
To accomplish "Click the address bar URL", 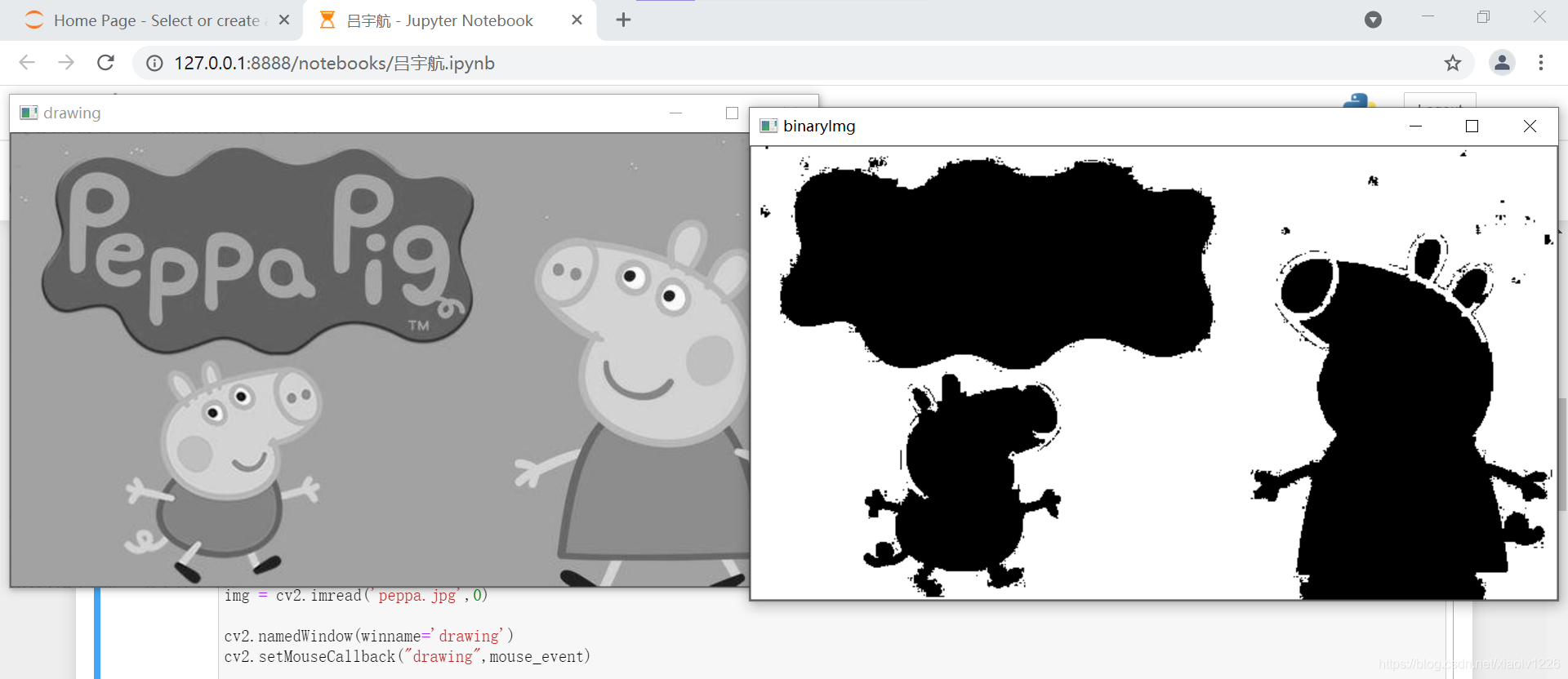I will click(334, 64).
